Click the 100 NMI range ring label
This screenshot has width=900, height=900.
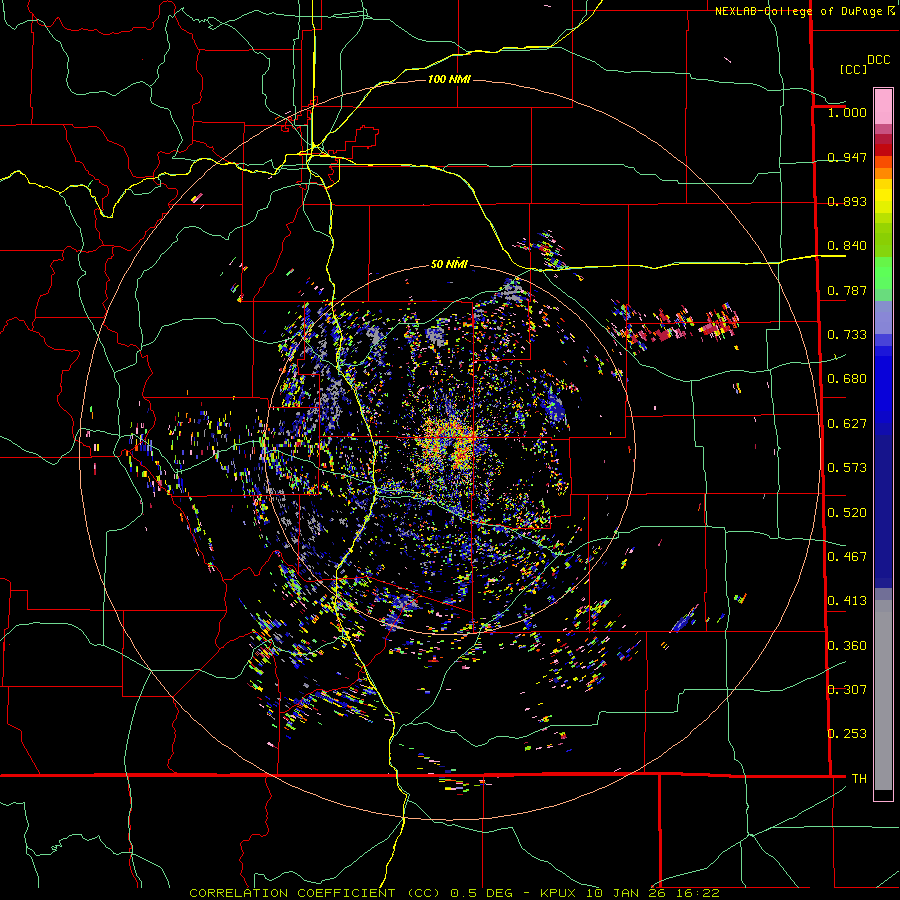click(x=449, y=79)
